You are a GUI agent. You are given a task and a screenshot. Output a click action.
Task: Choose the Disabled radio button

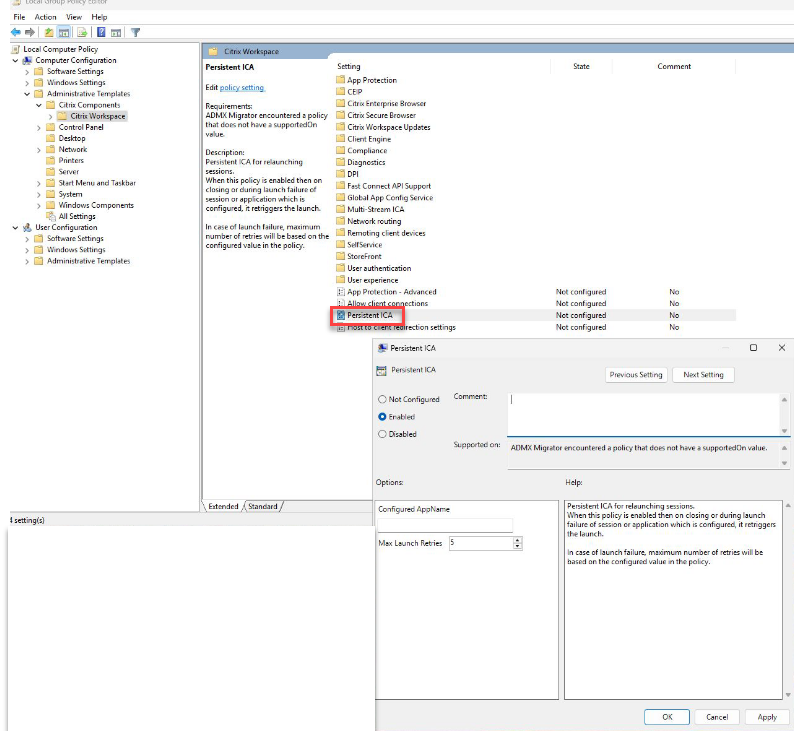point(382,434)
